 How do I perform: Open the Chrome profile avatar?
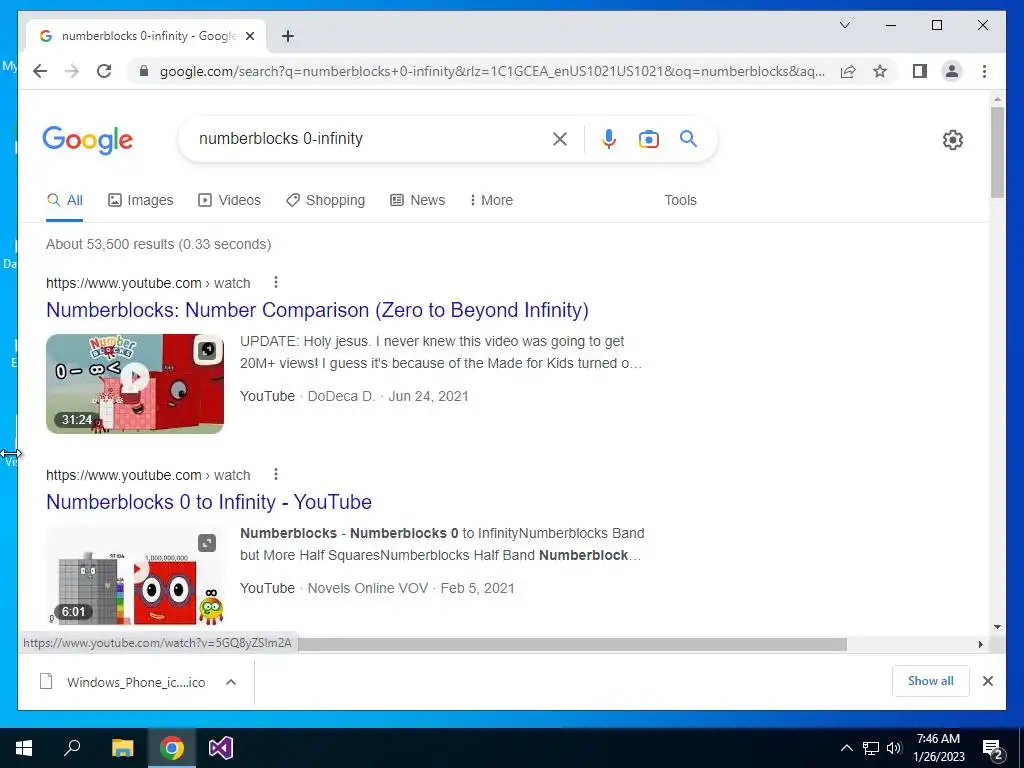[x=952, y=71]
